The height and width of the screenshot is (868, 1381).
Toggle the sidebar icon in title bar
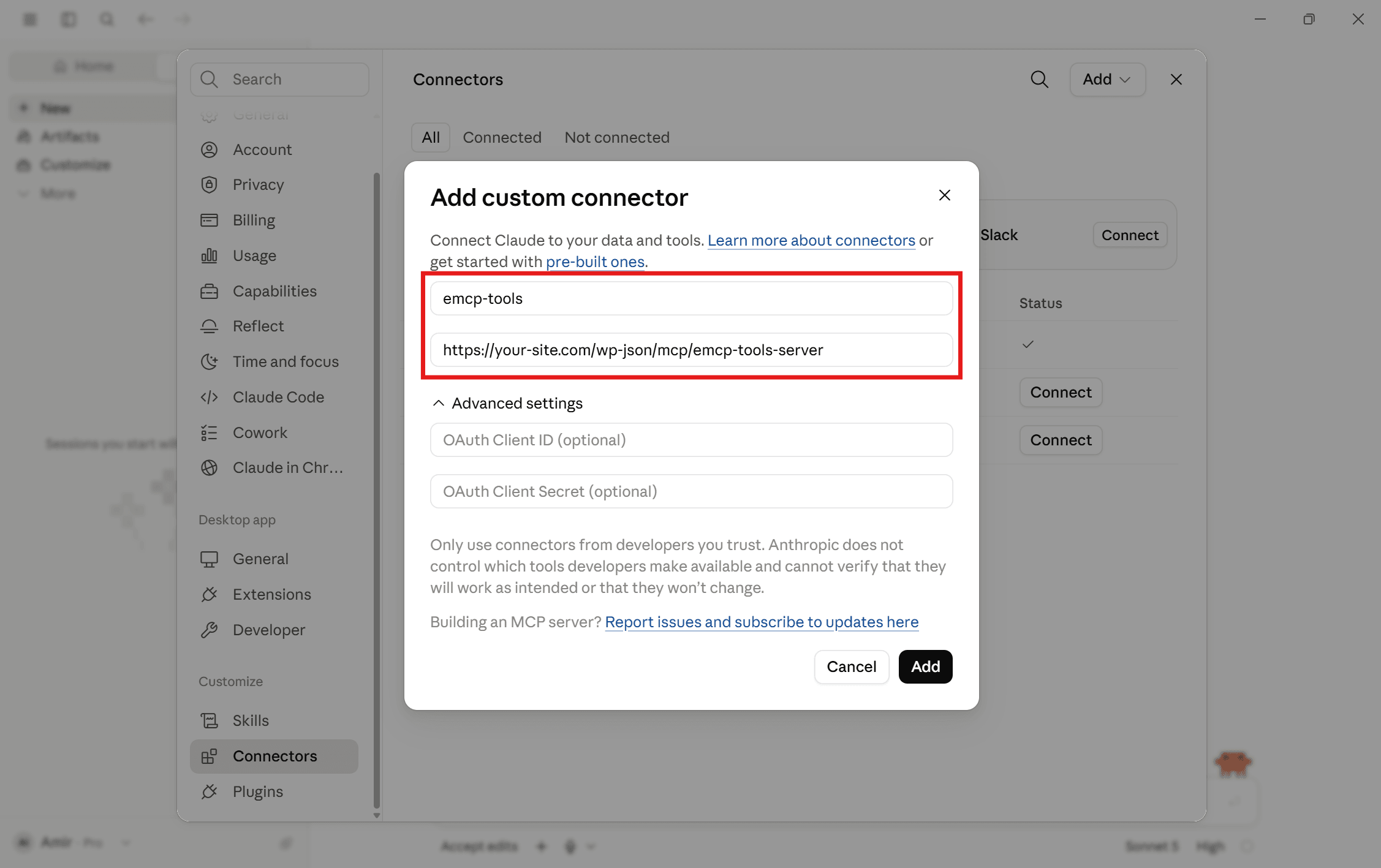tap(69, 19)
